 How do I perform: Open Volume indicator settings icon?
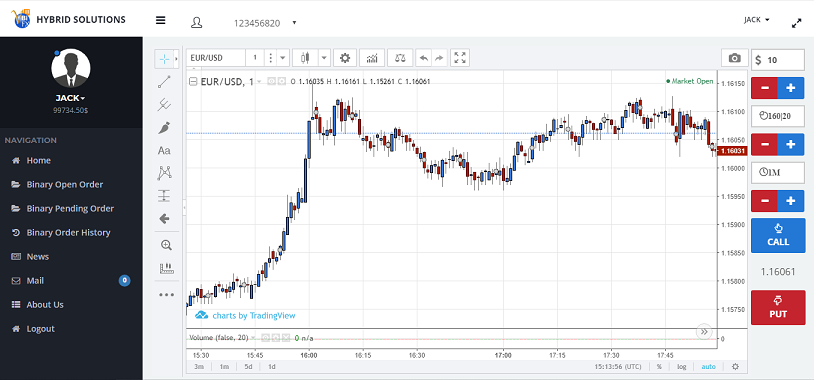tap(276, 338)
